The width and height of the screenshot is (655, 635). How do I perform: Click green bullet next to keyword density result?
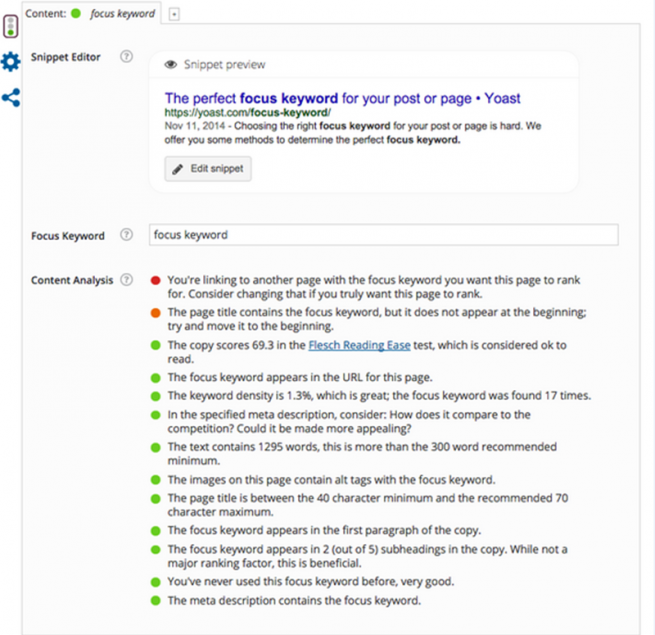click(155, 395)
